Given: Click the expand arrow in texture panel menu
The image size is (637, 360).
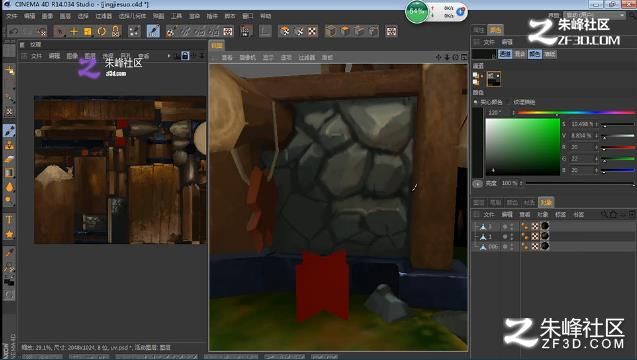Looking at the screenshot, I should [x=169, y=56].
